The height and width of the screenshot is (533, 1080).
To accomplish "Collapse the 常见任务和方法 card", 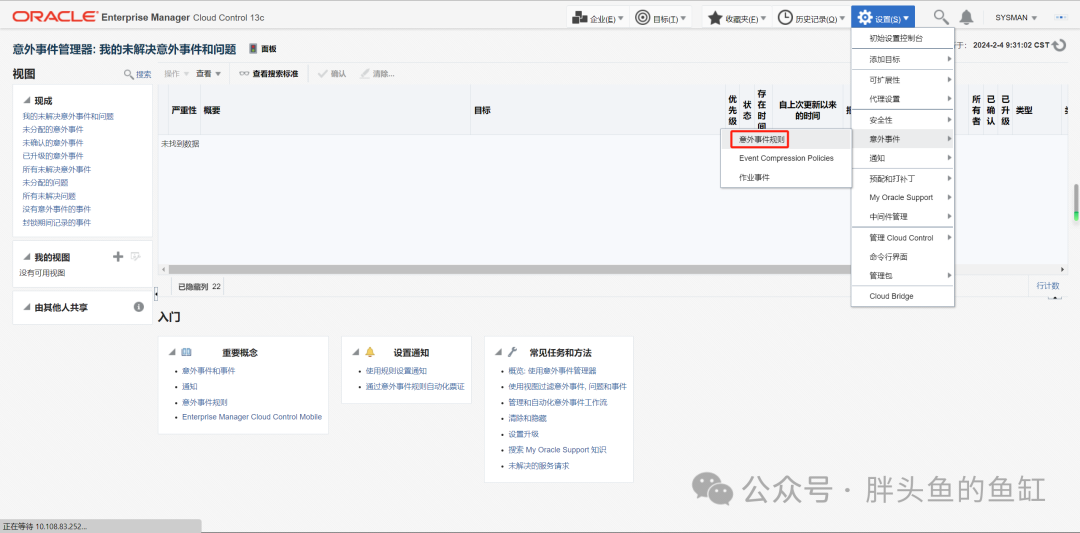I will click(499, 353).
